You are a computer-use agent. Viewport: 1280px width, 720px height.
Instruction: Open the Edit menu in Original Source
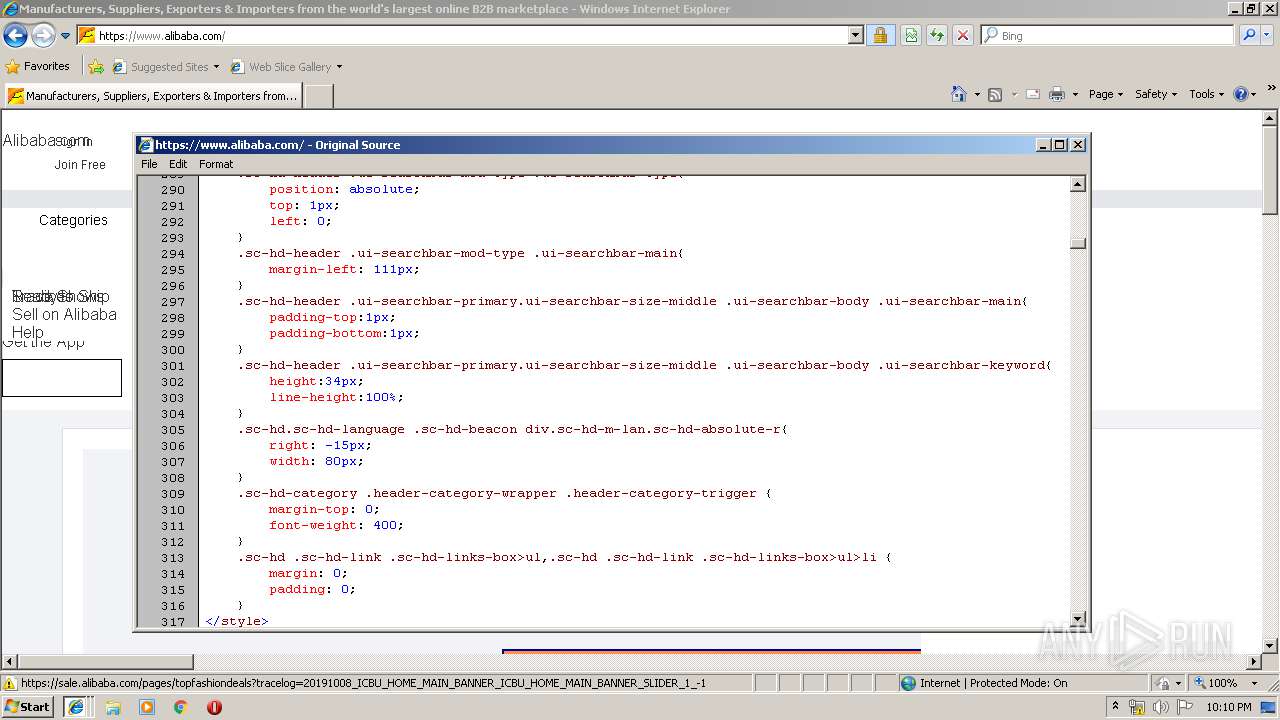coord(178,164)
